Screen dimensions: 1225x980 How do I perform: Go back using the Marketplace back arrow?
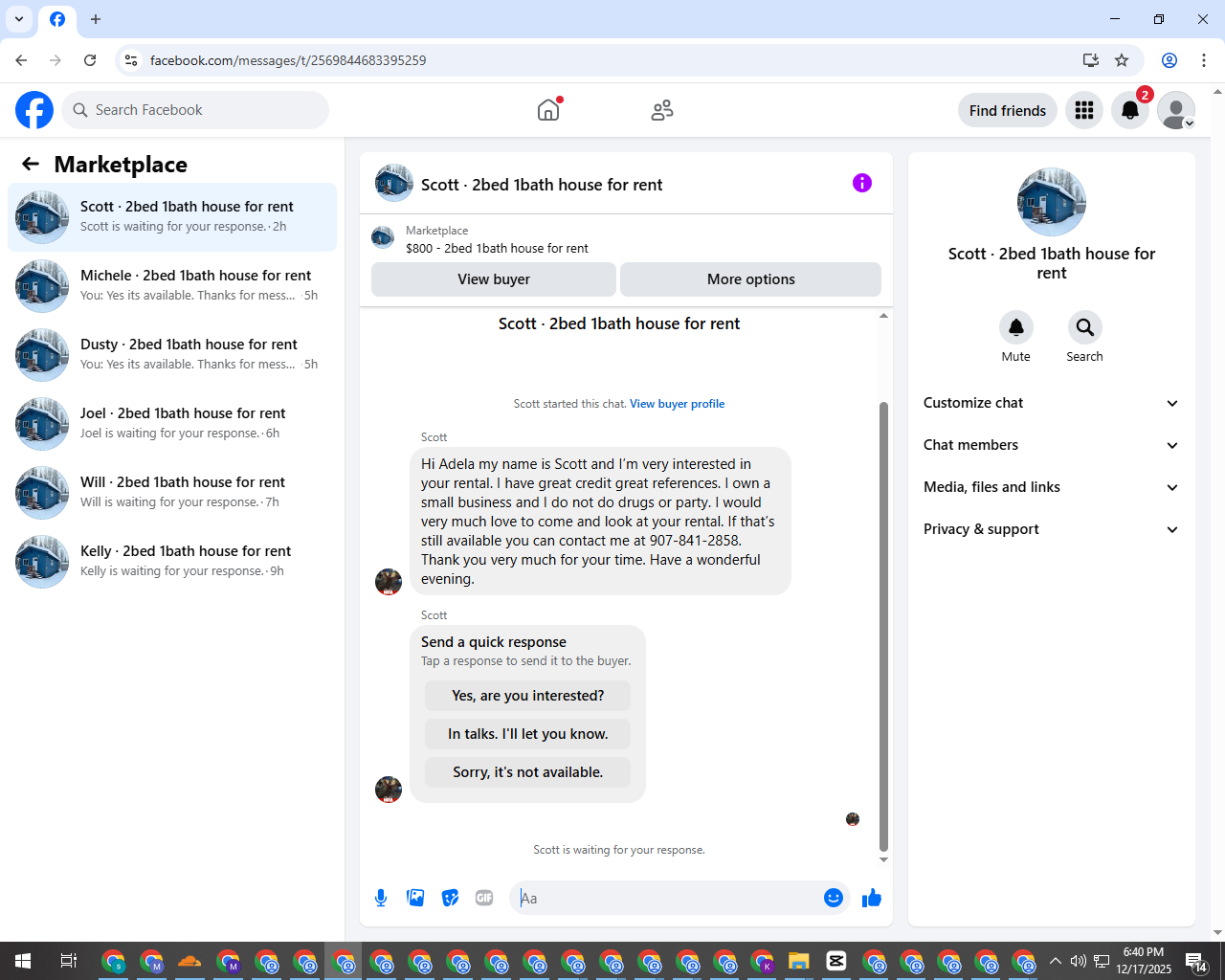31,164
